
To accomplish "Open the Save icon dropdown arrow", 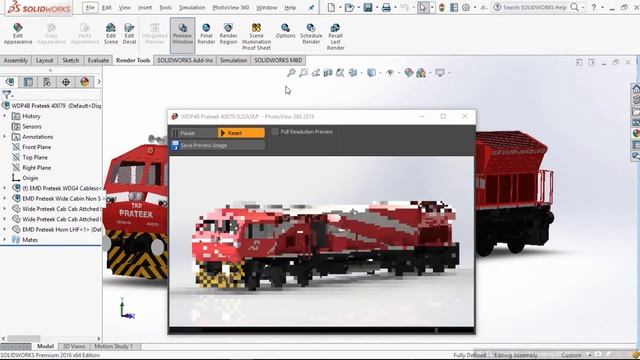I will (376, 7).
